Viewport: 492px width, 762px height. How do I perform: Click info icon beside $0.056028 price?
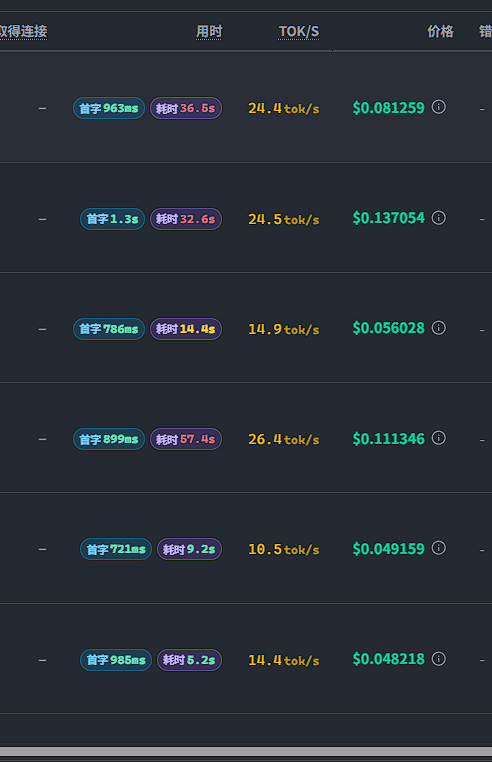[x=439, y=328]
